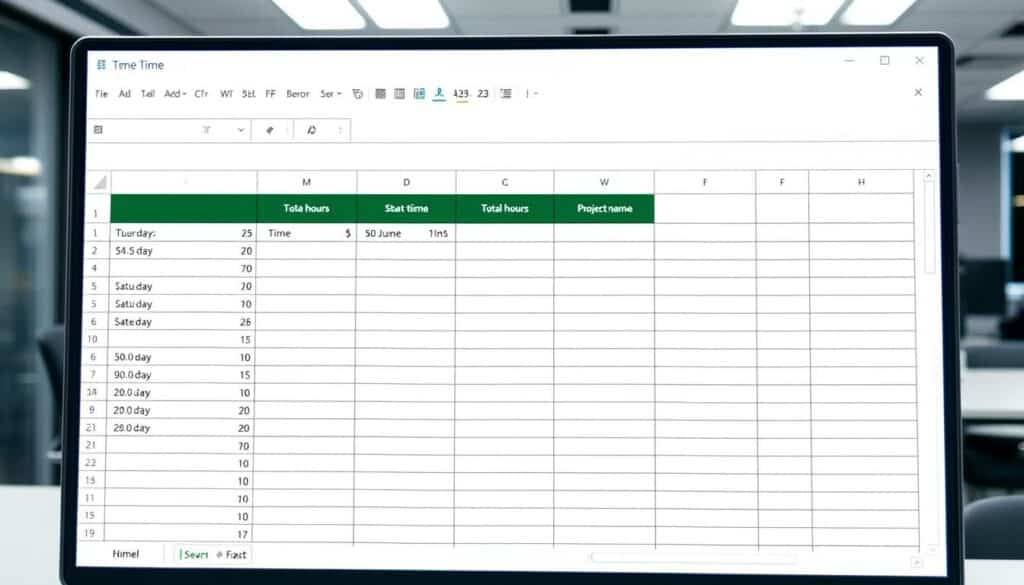Open the WT menu
The image size is (1024, 585).
point(226,94)
